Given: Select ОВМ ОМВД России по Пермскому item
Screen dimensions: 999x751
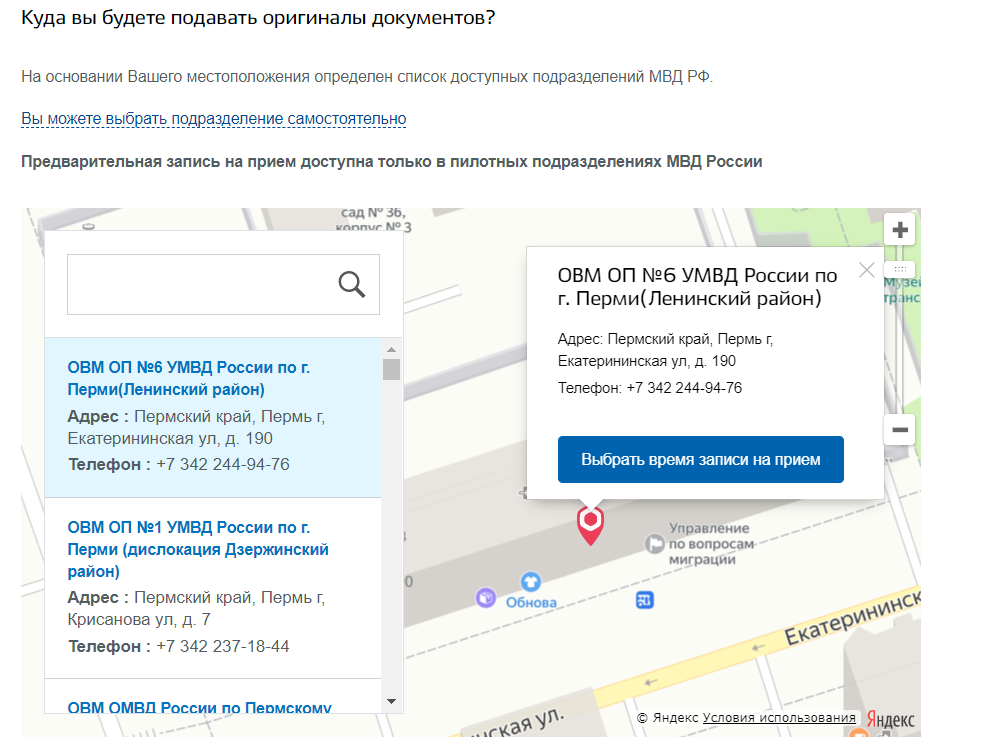Looking at the screenshot, I should click(199, 707).
